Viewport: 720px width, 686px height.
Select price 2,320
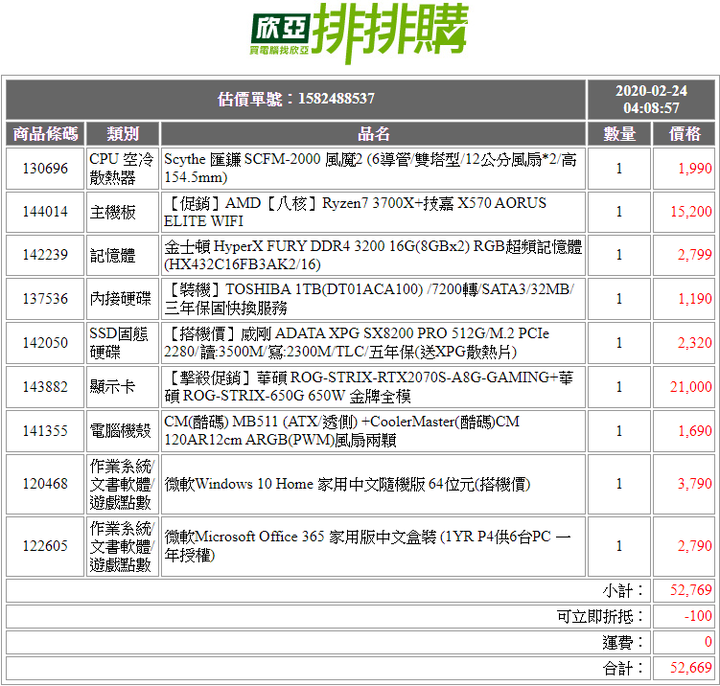tap(695, 343)
